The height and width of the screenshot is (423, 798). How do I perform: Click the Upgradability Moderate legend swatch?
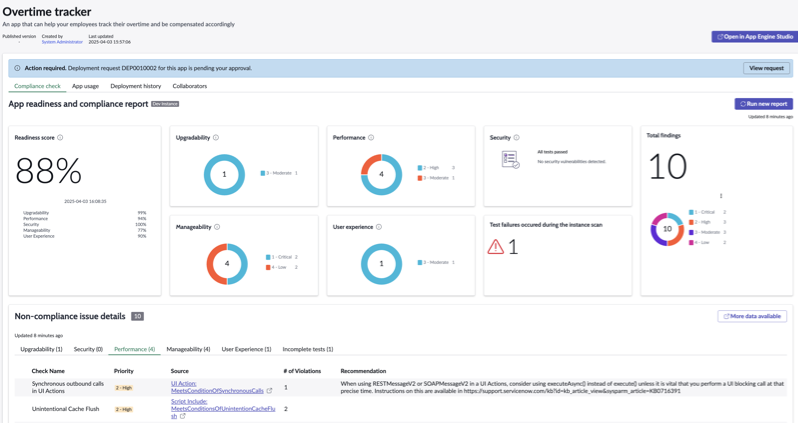point(263,173)
